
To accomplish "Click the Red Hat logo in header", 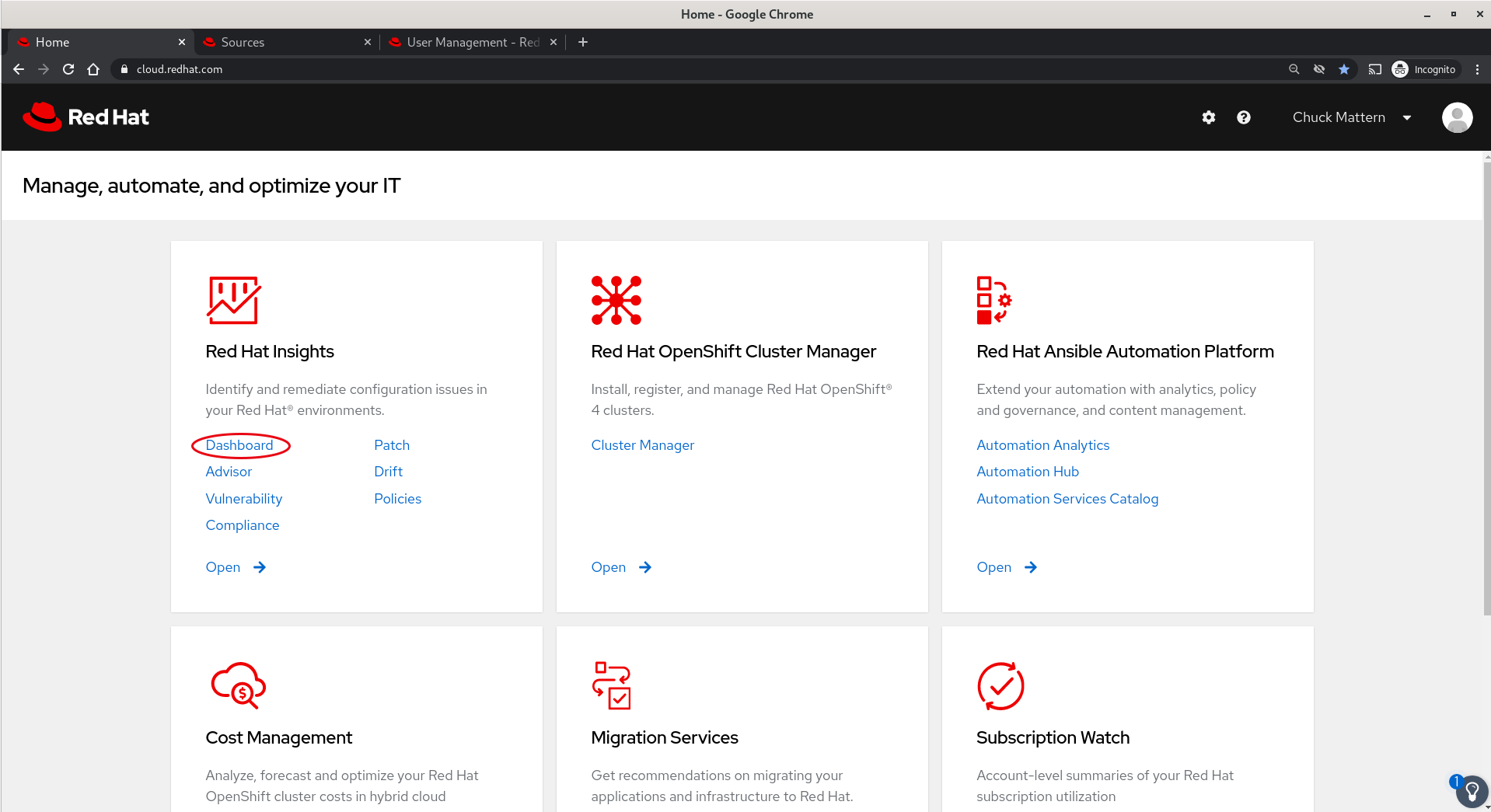I will [x=86, y=117].
